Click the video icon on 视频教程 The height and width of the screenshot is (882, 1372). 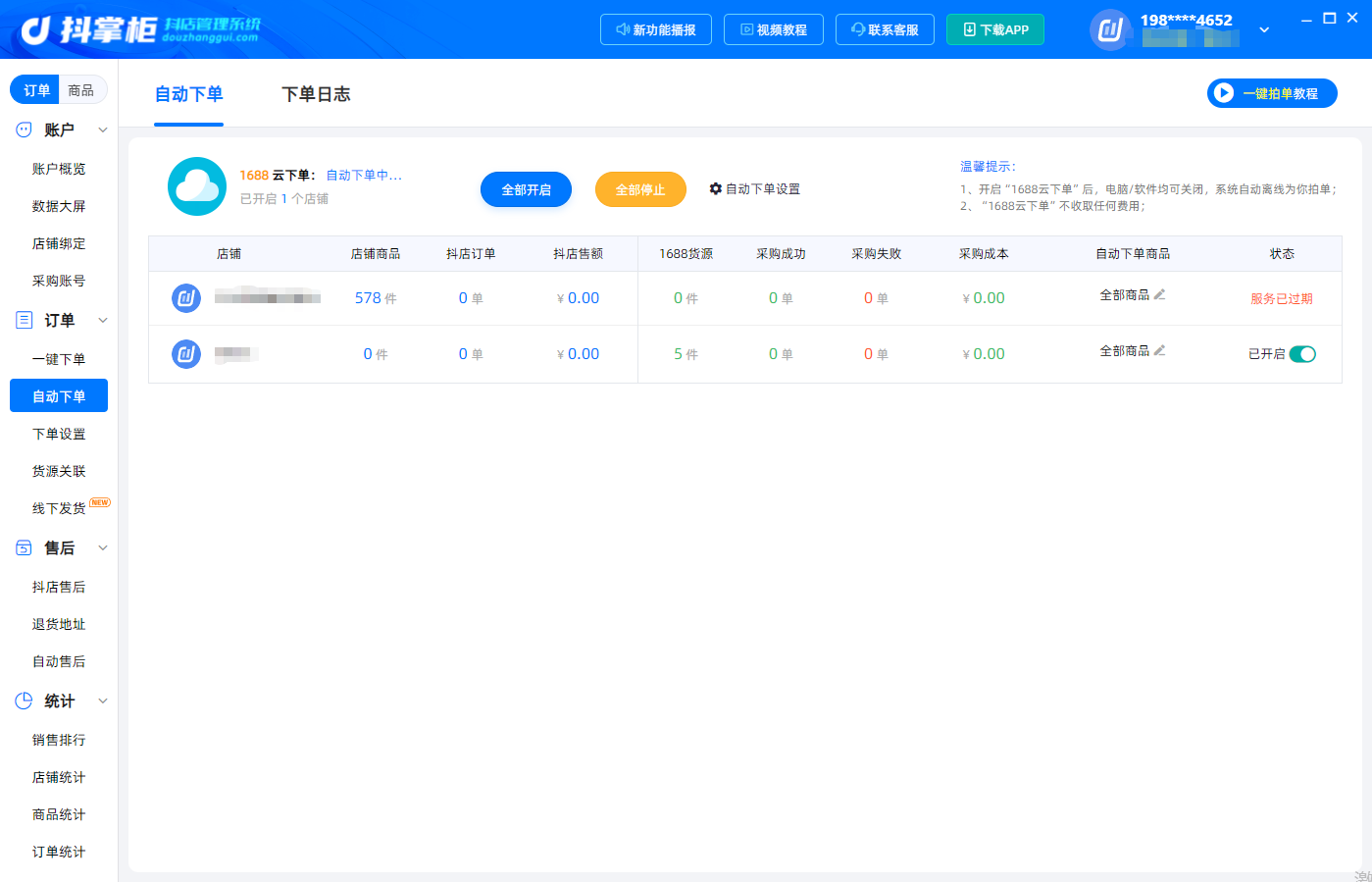pyautogui.click(x=746, y=29)
